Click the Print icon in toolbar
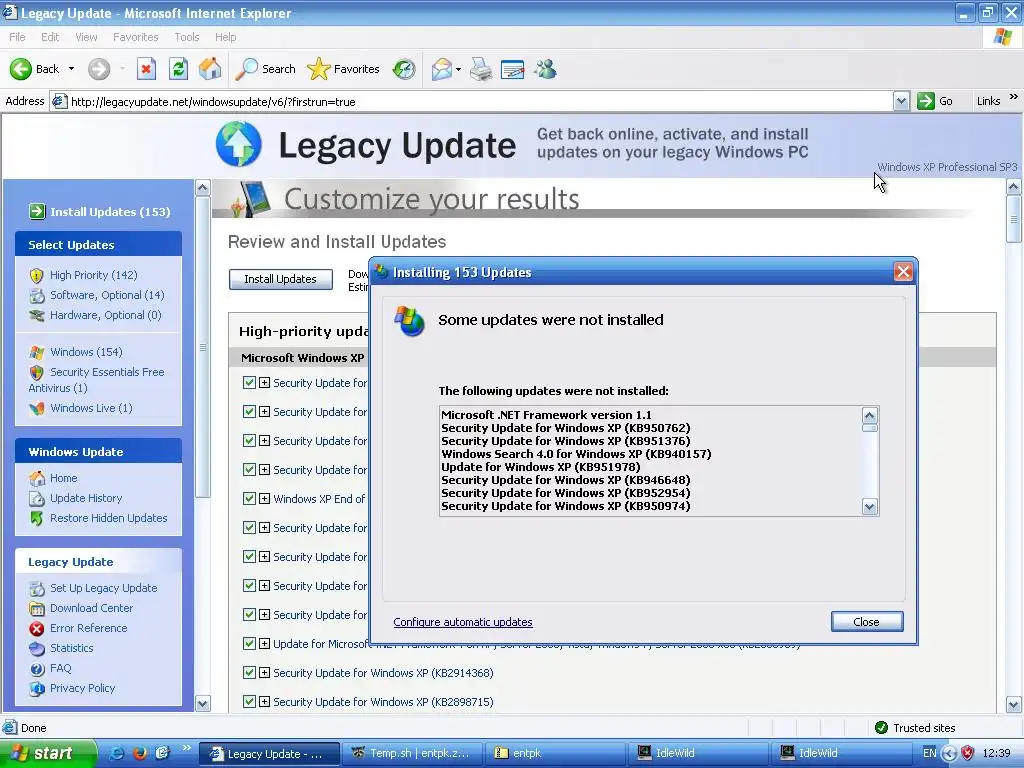The height and width of the screenshot is (768, 1024). click(x=481, y=69)
